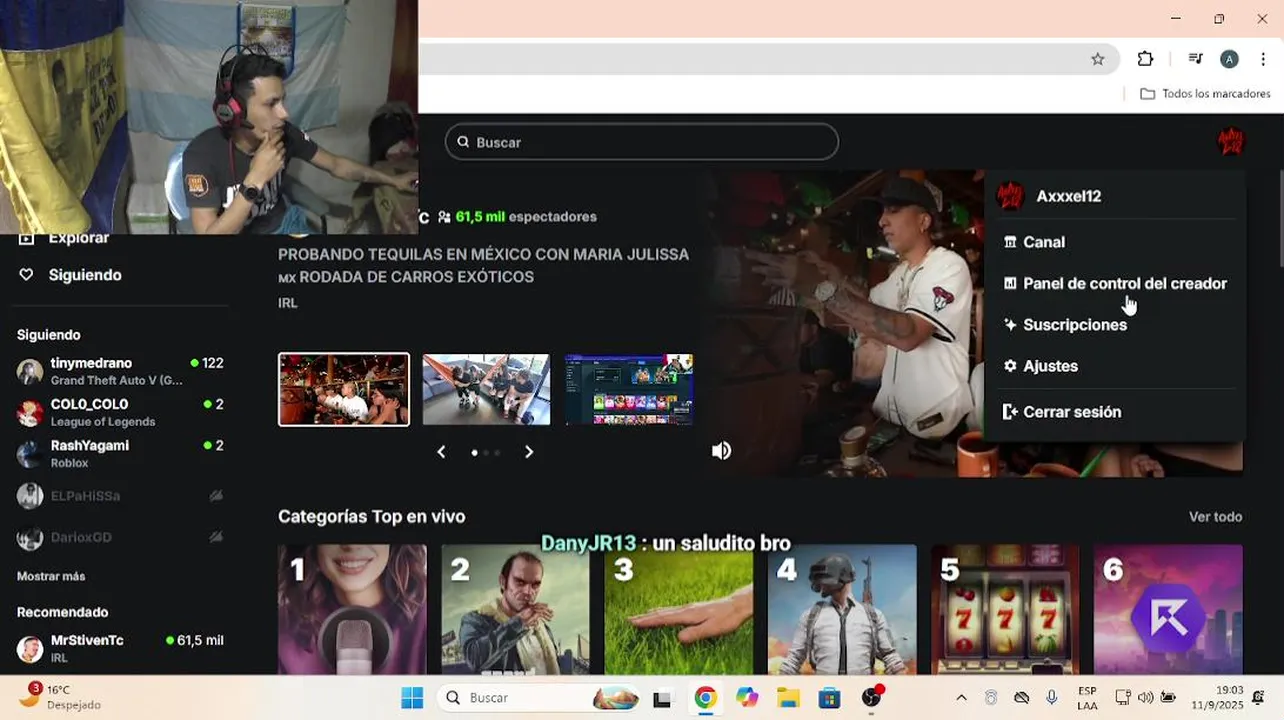Open the category card ranked 3

click(678, 609)
